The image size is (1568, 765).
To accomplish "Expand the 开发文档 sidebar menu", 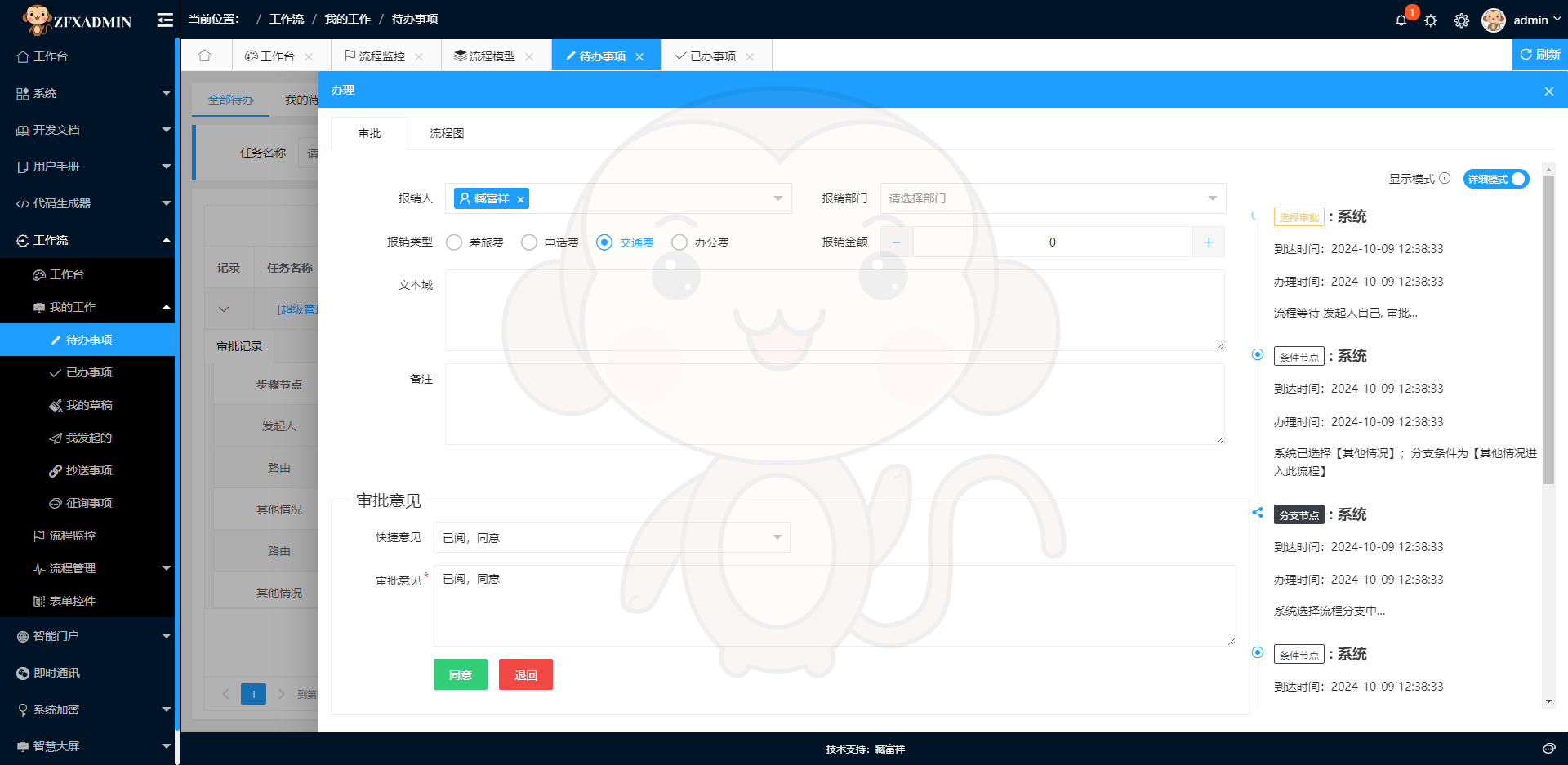I will [x=87, y=130].
